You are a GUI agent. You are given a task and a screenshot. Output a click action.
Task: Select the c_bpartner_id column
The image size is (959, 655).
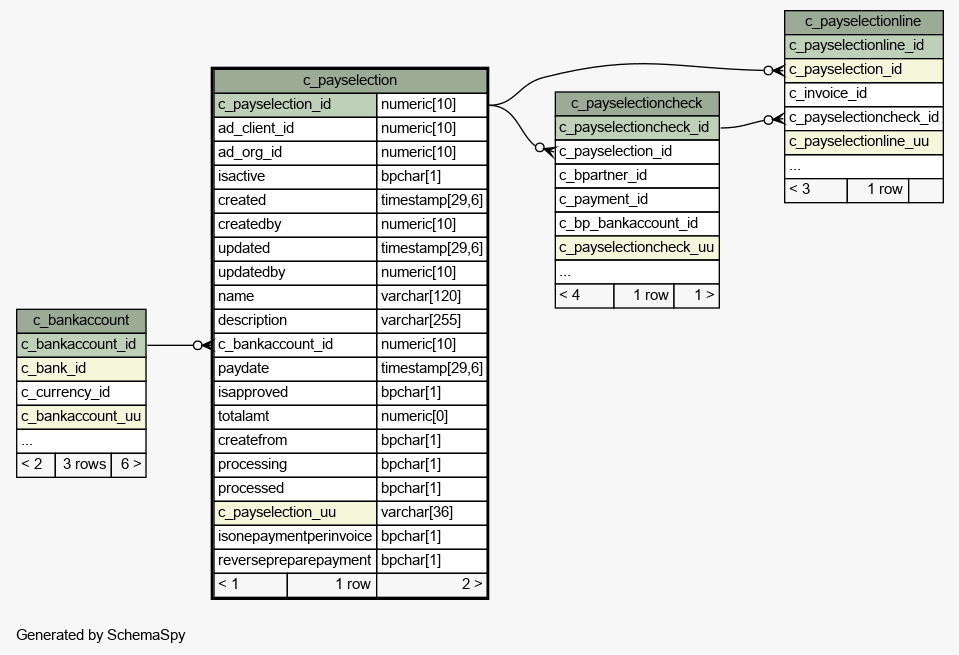[x=637, y=176]
